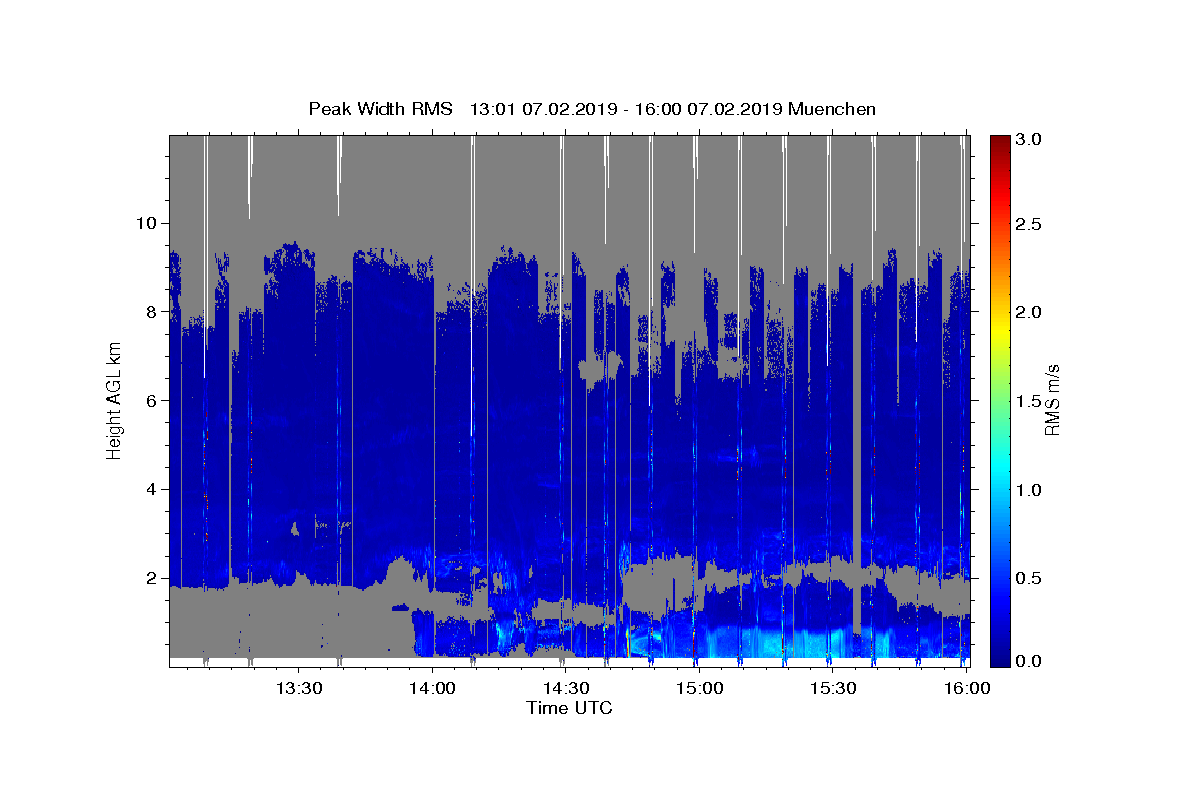Click the 'Time UTC' axis label
The height and width of the screenshot is (800, 1200).
pos(569,708)
